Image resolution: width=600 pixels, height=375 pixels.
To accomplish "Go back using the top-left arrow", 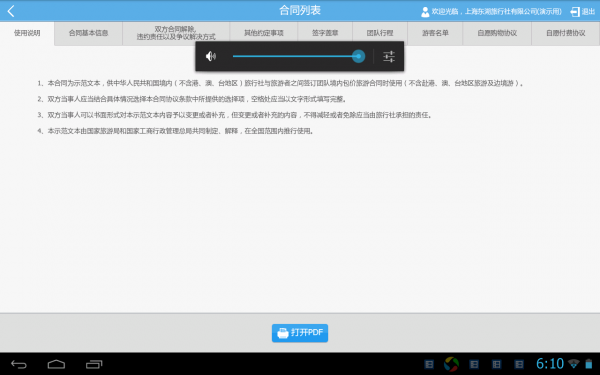I will [11, 11].
